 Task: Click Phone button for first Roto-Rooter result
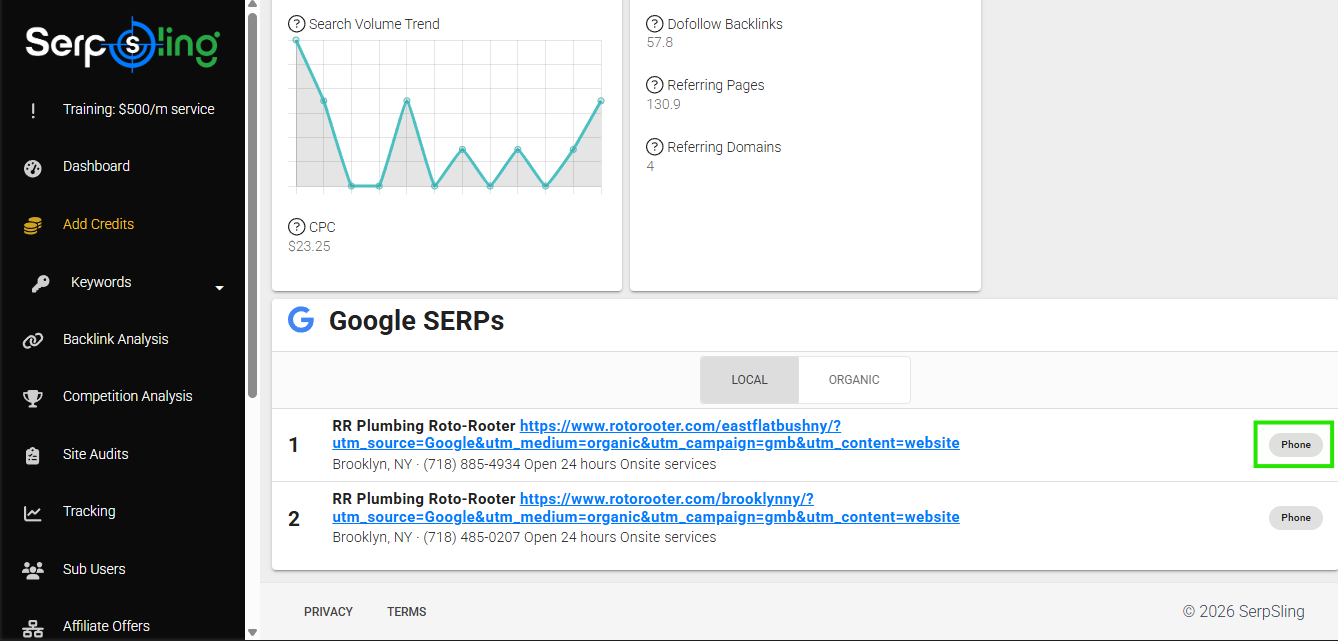click(x=1295, y=445)
